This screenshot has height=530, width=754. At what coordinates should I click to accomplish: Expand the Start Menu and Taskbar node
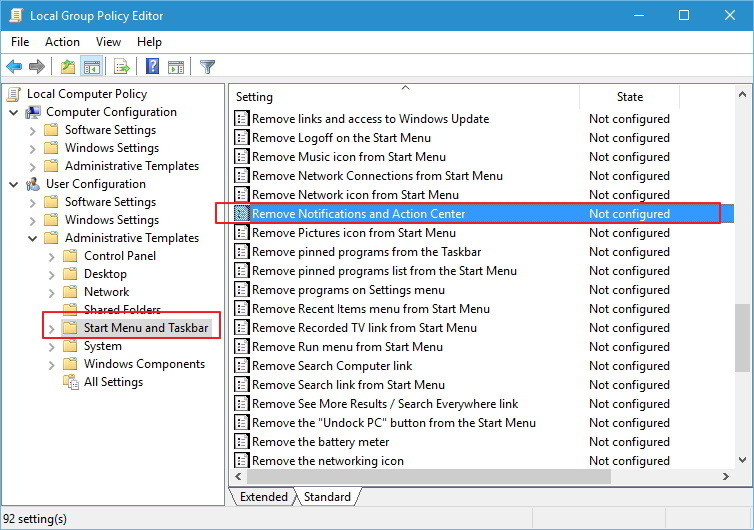click(51, 329)
